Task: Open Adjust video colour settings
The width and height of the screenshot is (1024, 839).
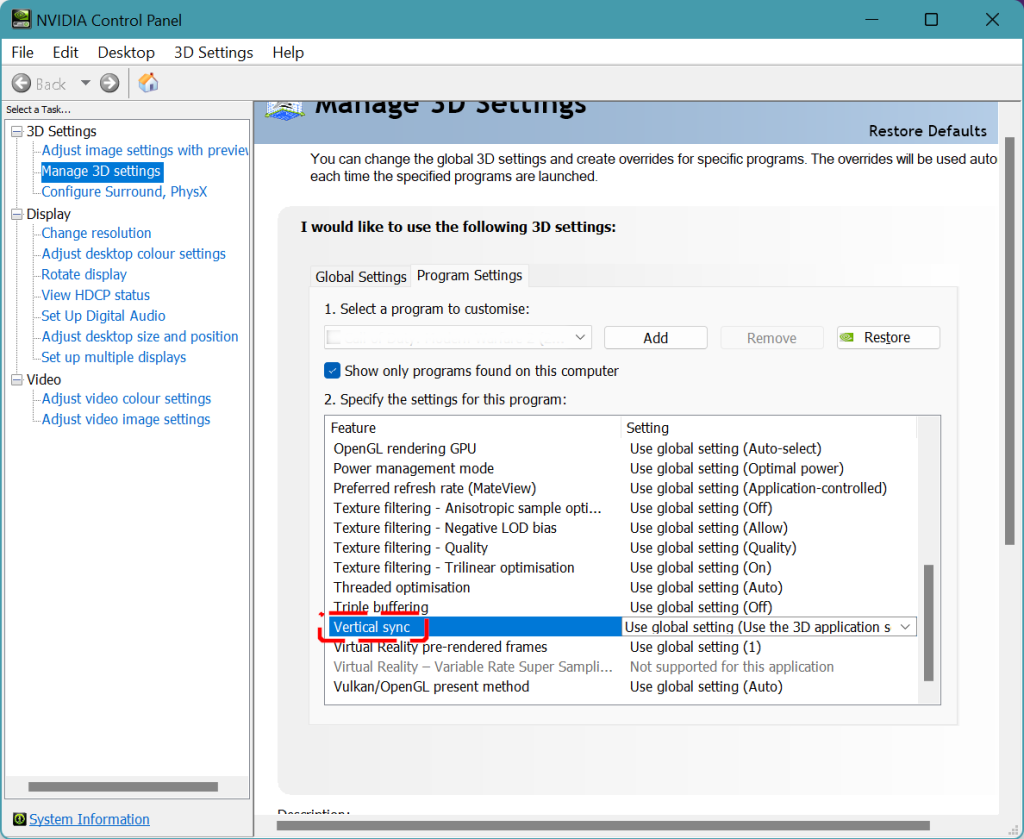Action: click(126, 398)
